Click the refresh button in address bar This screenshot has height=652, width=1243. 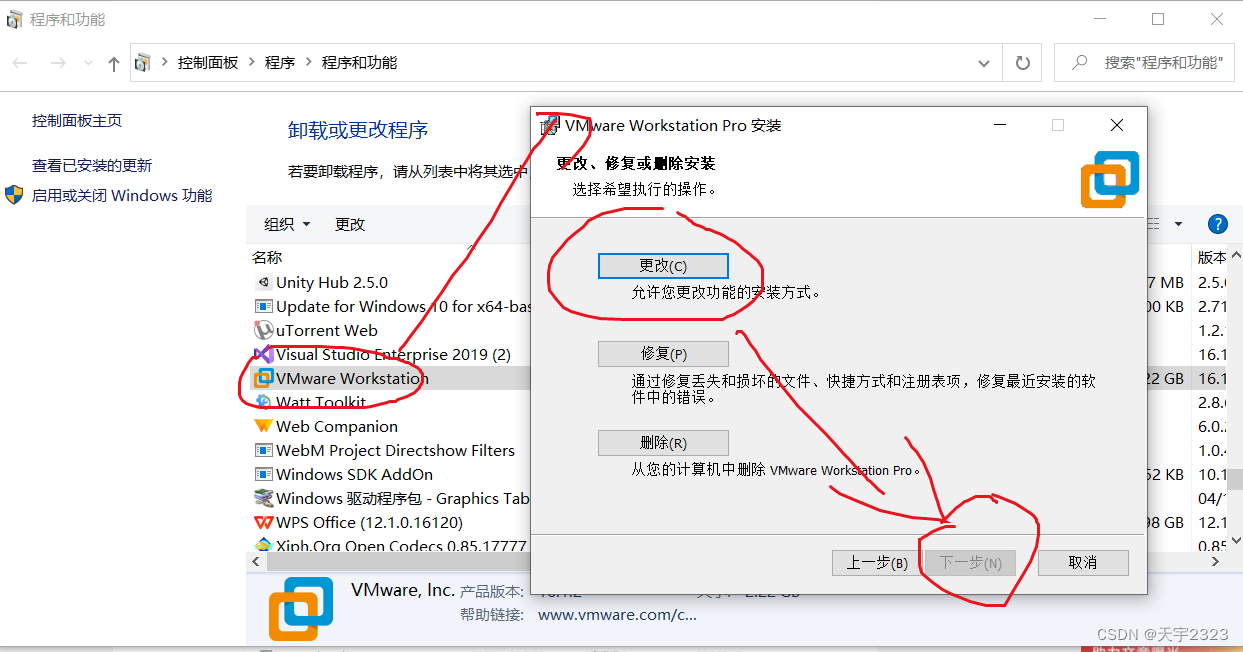1022,63
